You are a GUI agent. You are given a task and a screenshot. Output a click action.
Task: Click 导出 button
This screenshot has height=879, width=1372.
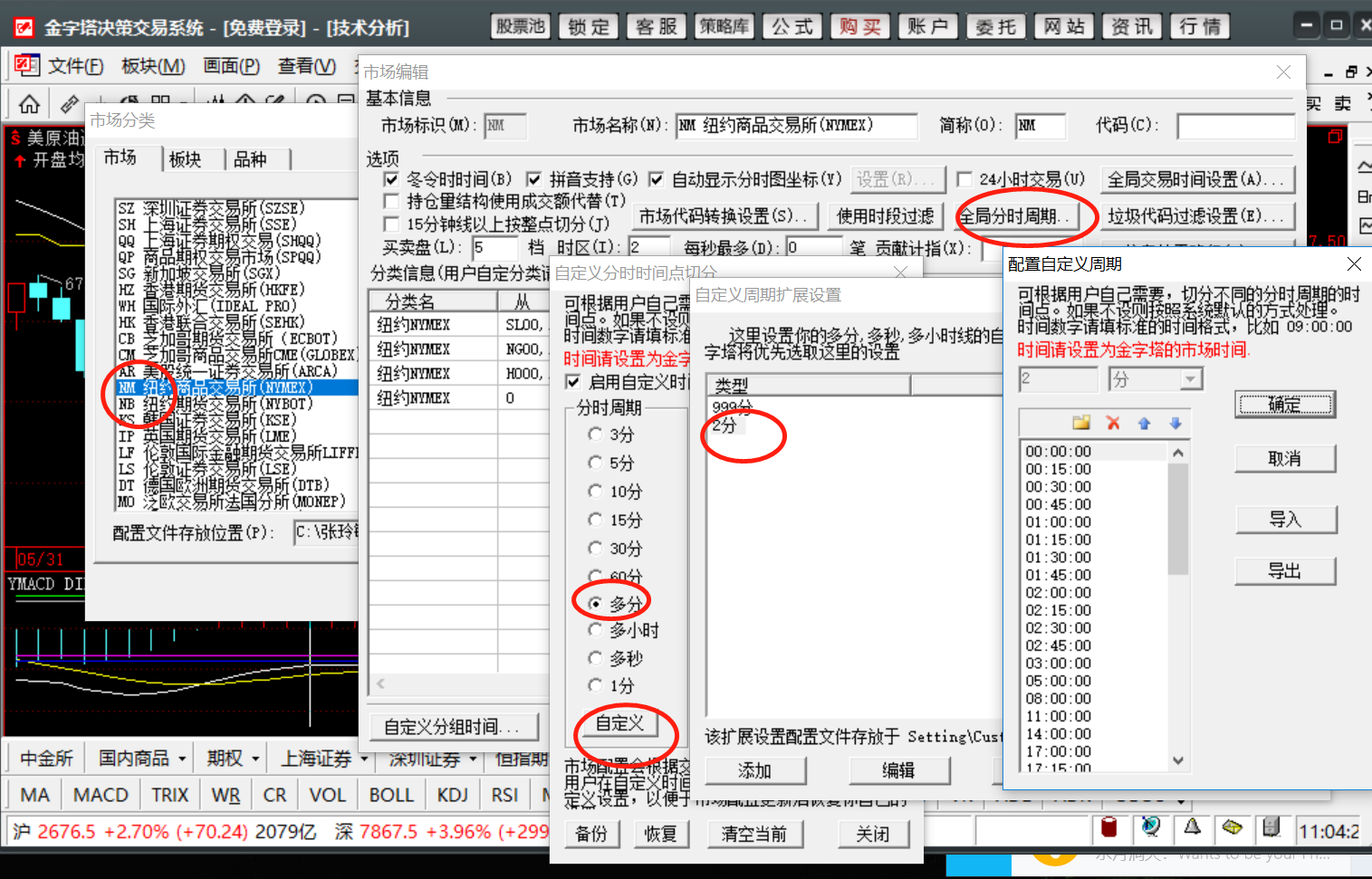coord(1284,570)
